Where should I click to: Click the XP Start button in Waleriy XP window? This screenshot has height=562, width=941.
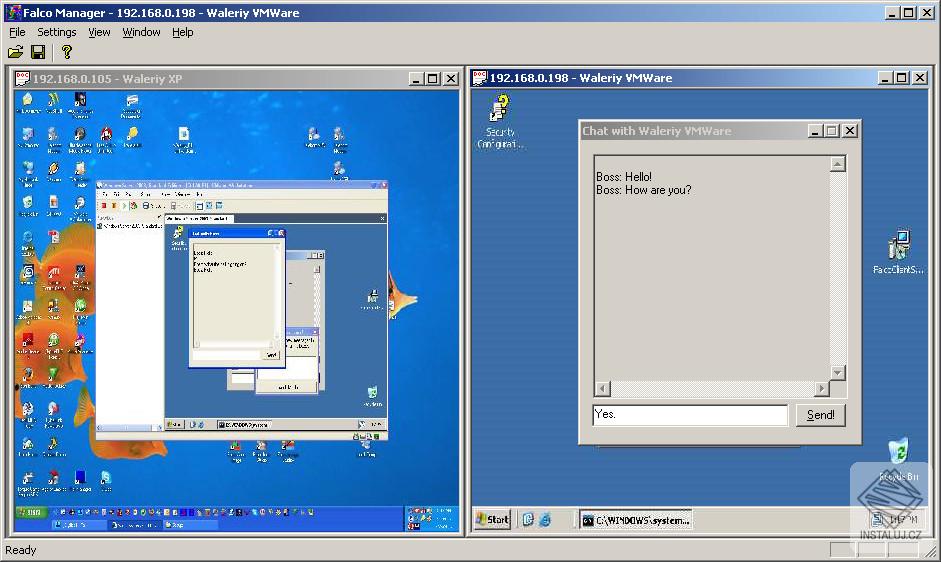[x=31, y=512]
